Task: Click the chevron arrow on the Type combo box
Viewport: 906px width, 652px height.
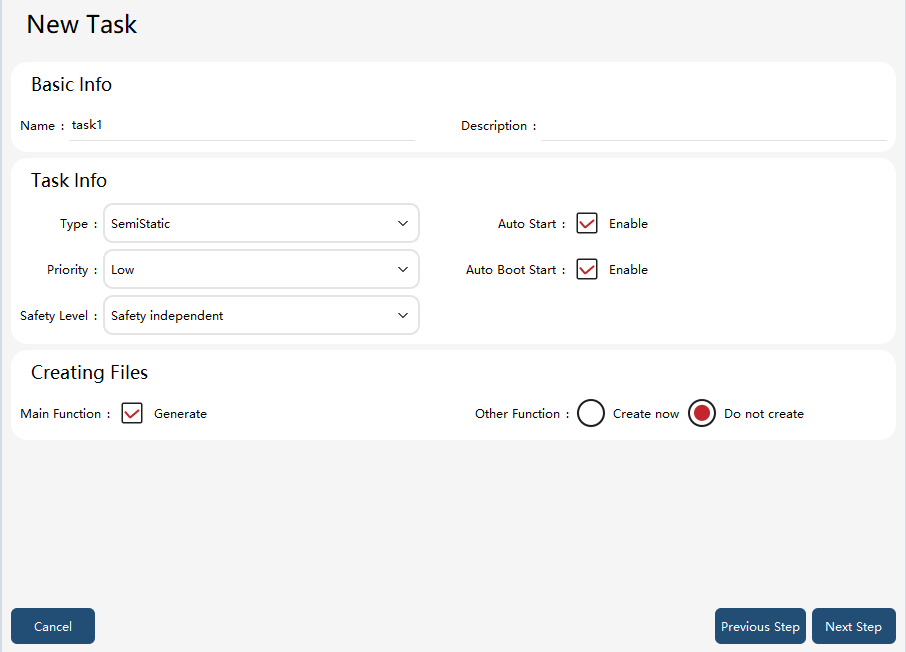Action: (403, 223)
